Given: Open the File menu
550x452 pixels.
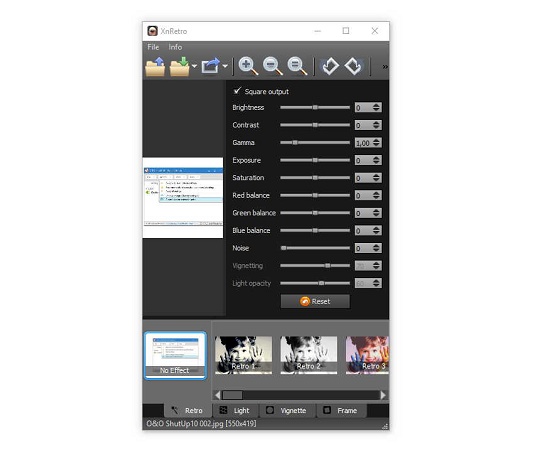Looking at the screenshot, I should point(153,47).
